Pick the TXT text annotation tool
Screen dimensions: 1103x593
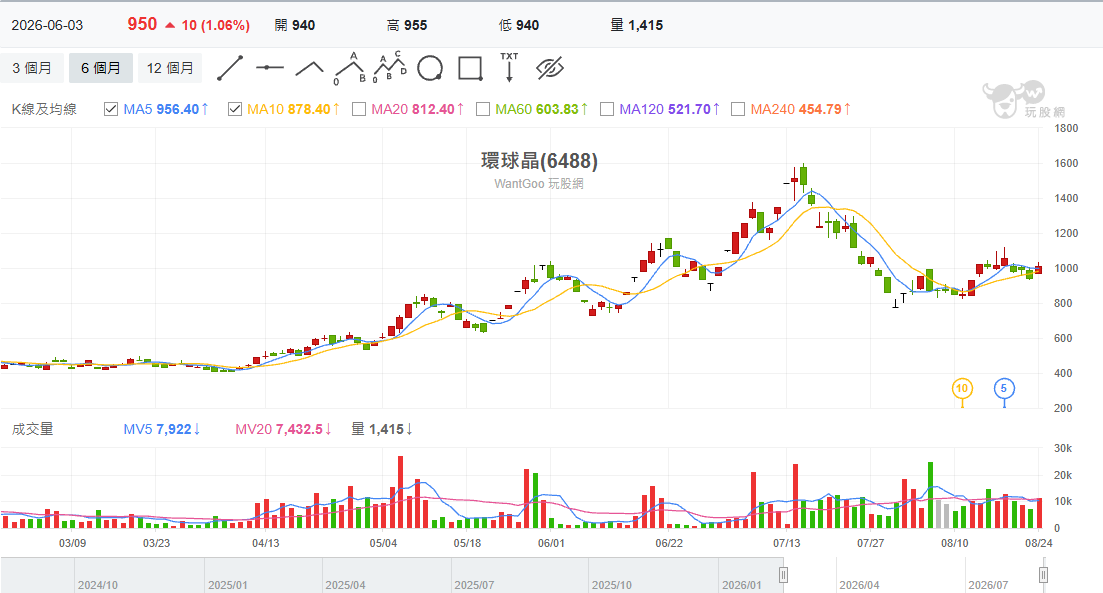(x=509, y=68)
